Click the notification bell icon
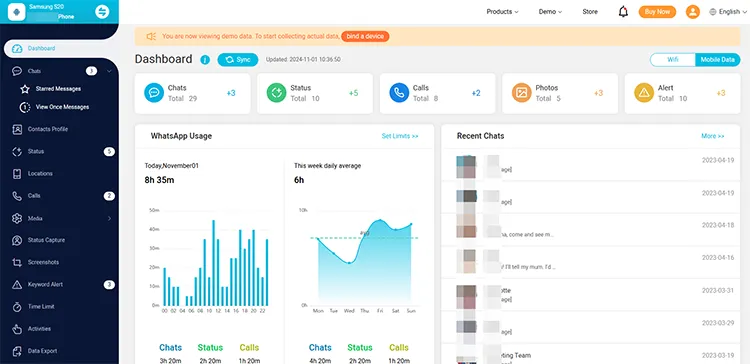The image size is (750, 364). pyautogui.click(x=623, y=12)
